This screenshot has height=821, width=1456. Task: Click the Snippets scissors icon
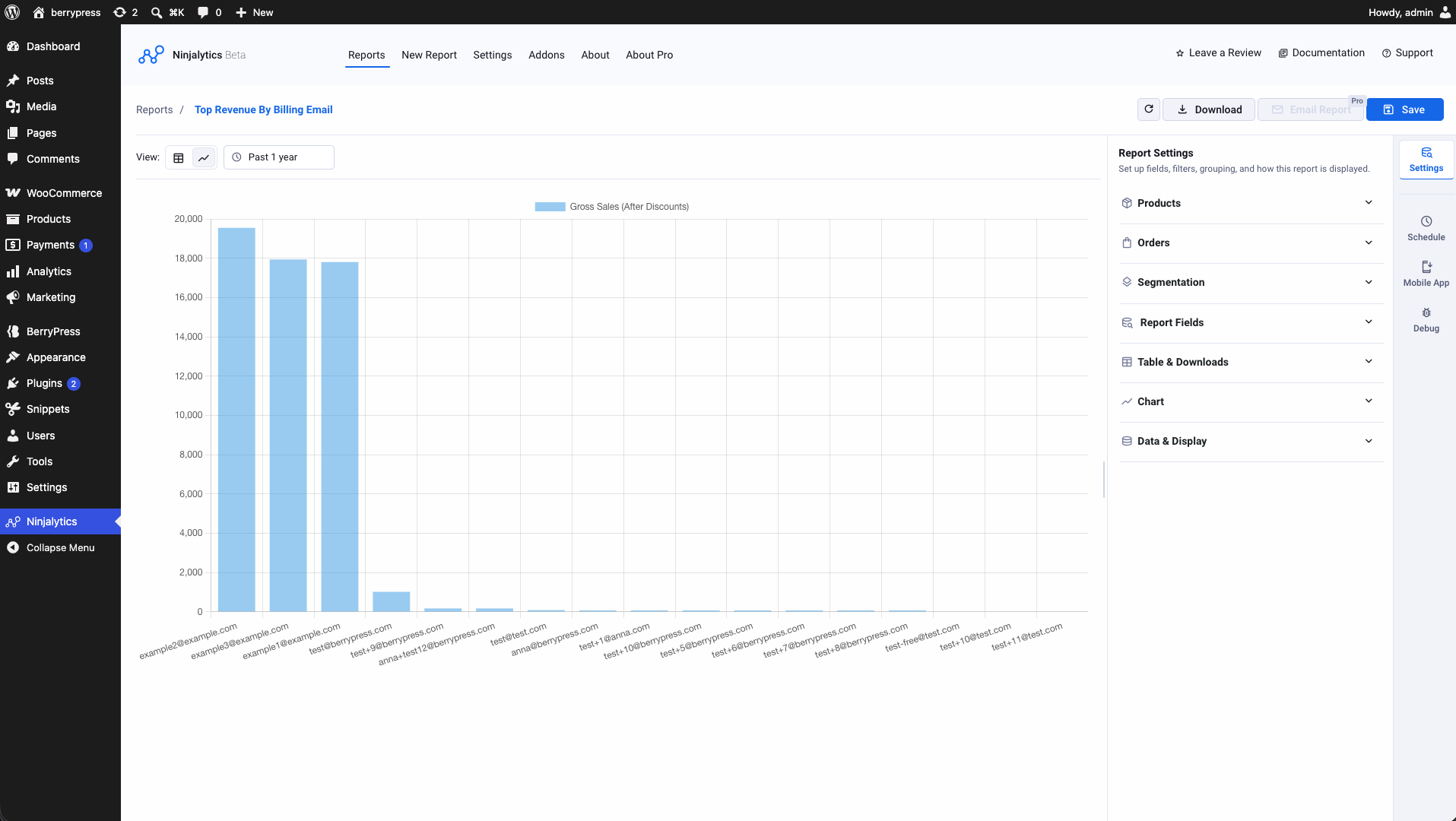13,409
